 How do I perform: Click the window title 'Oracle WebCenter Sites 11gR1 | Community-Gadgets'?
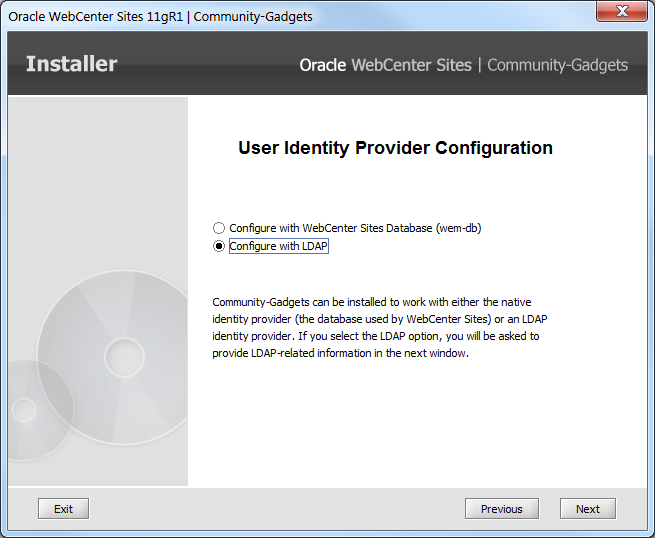(160, 17)
